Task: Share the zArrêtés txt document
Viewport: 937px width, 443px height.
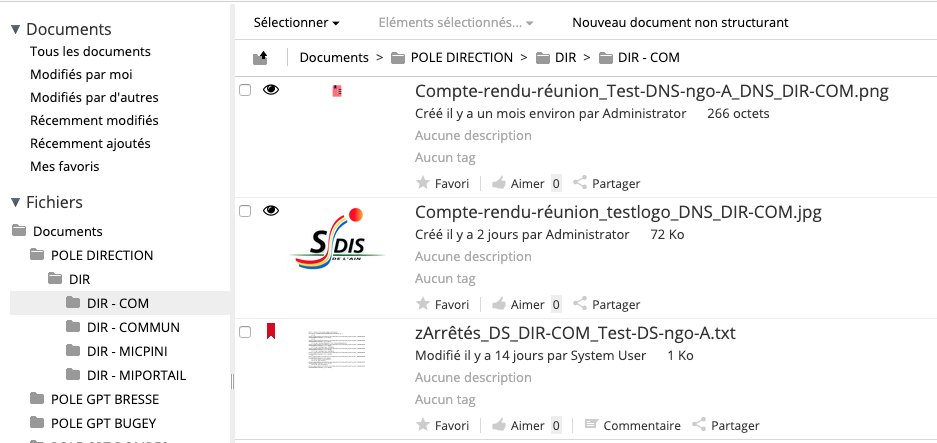Action: click(x=725, y=425)
